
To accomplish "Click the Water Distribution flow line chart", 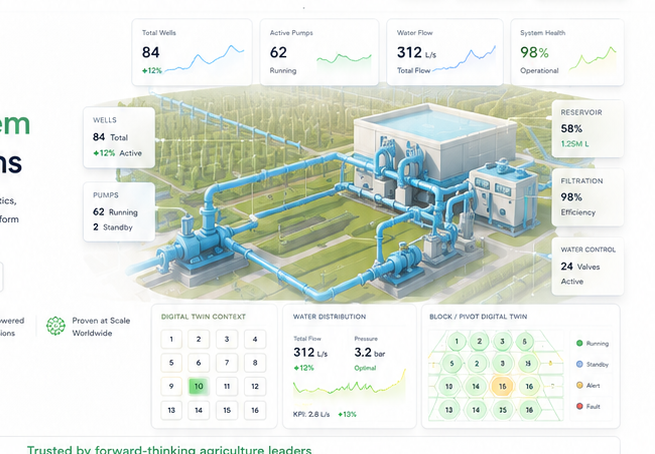I will (349, 383).
